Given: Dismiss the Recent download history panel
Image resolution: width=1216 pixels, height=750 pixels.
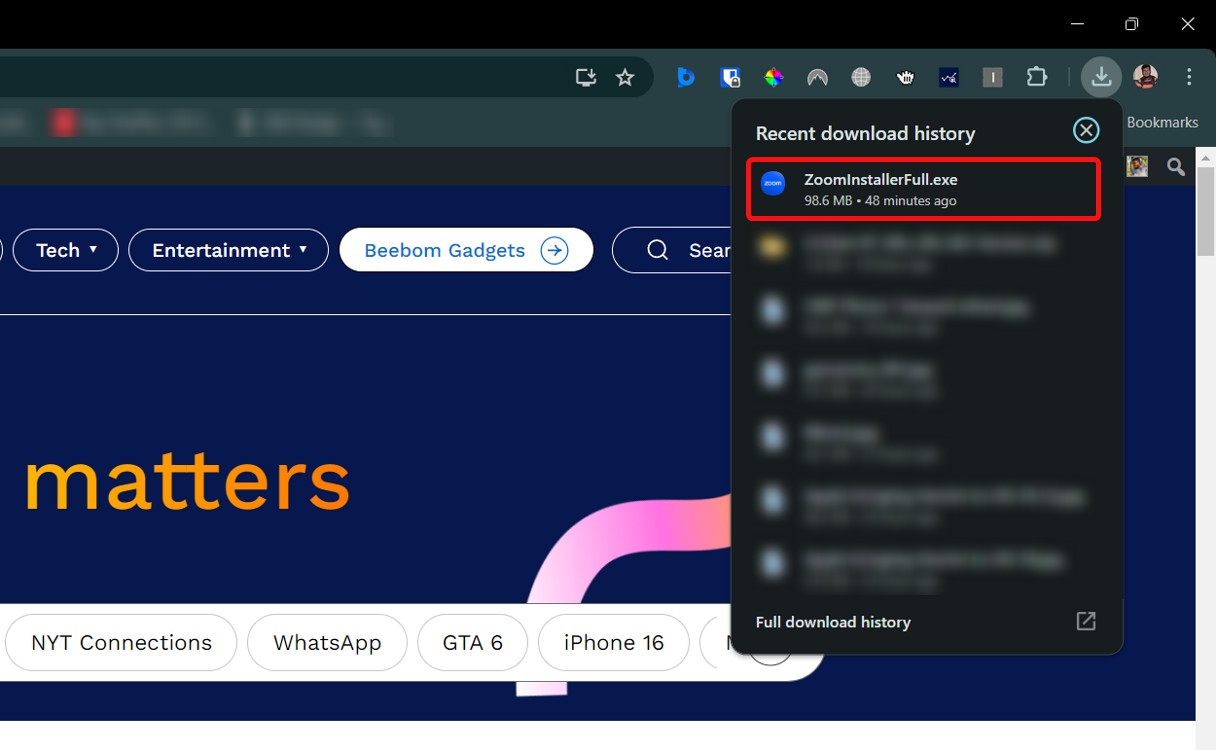Looking at the screenshot, I should point(1086,130).
